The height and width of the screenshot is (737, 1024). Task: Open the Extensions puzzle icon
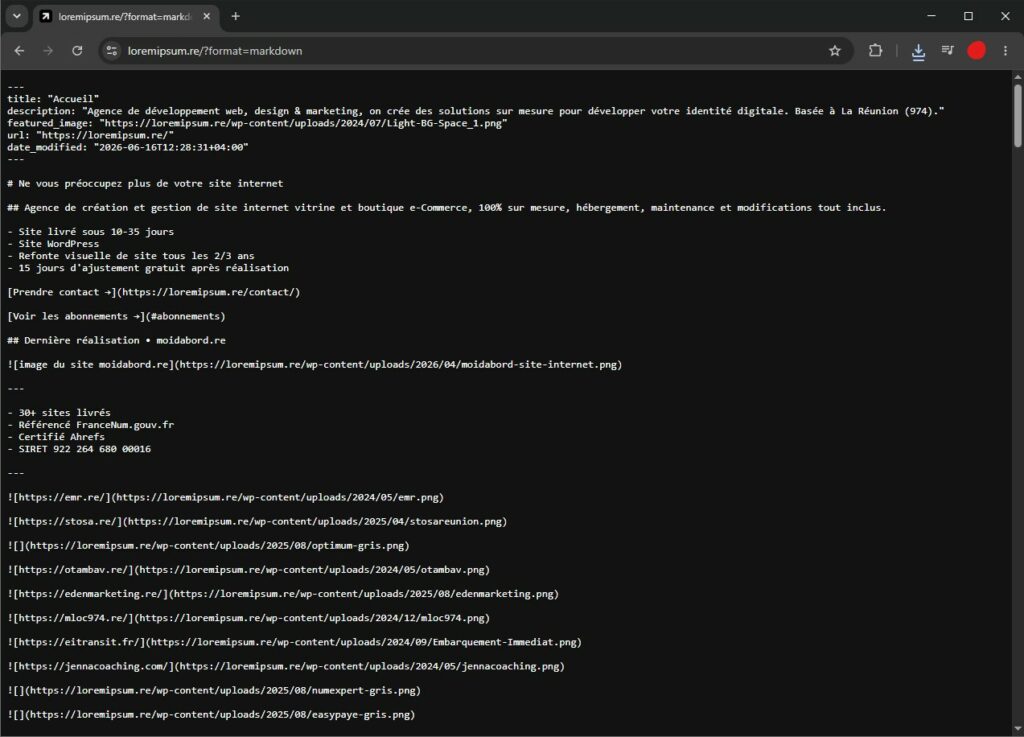click(875, 51)
